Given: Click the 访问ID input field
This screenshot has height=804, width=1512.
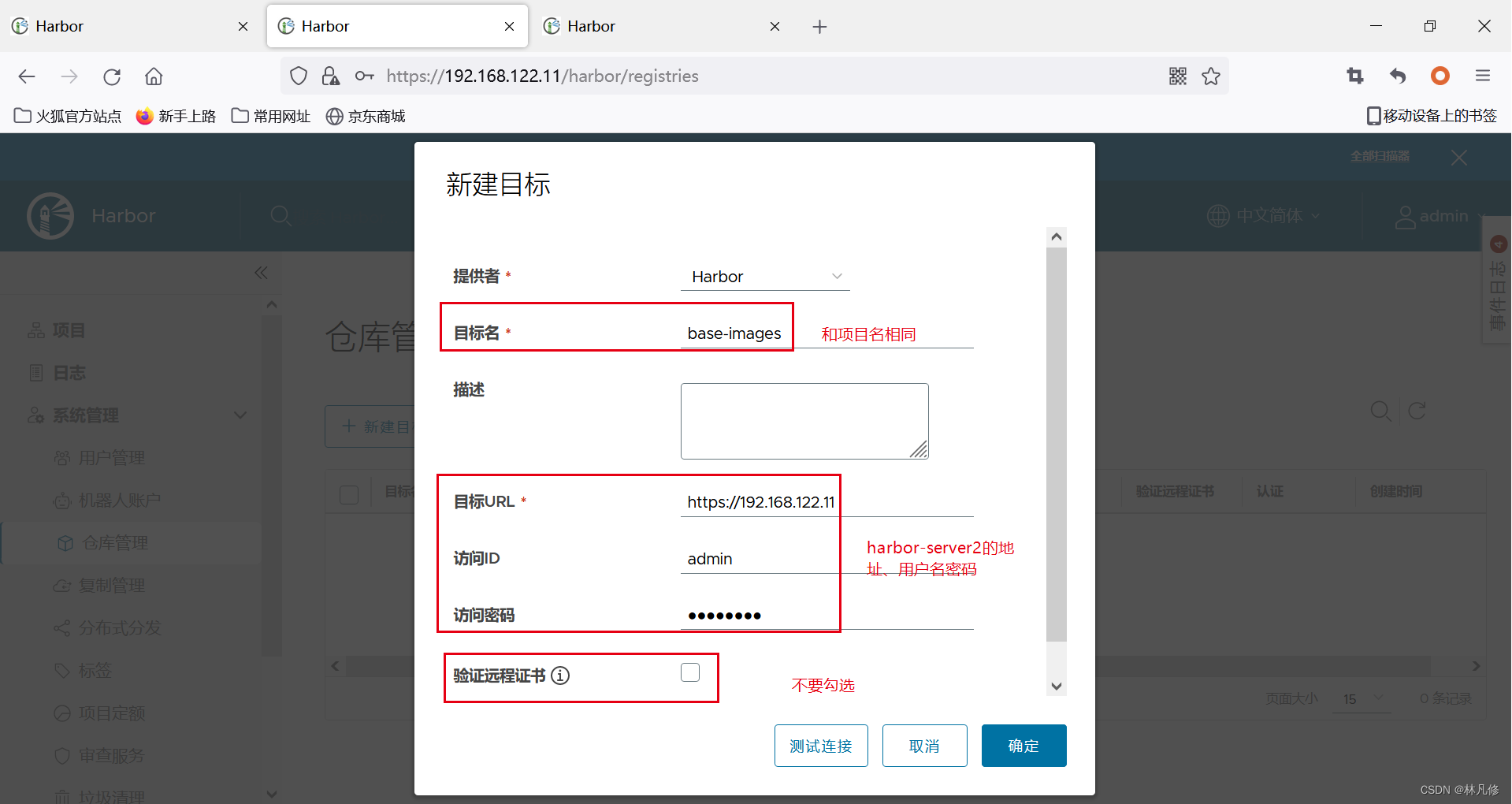Looking at the screenshot, I should (x=827, y=559).
